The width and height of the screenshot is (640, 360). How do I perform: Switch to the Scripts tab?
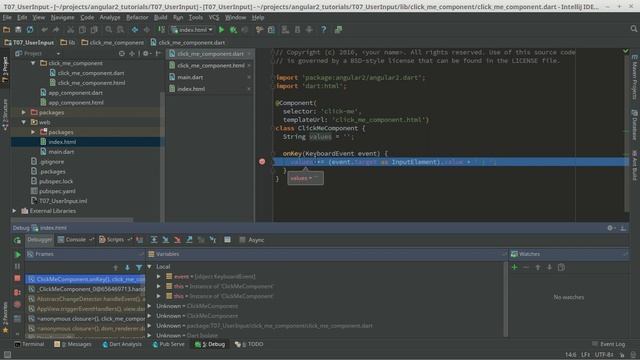point(115,240)
